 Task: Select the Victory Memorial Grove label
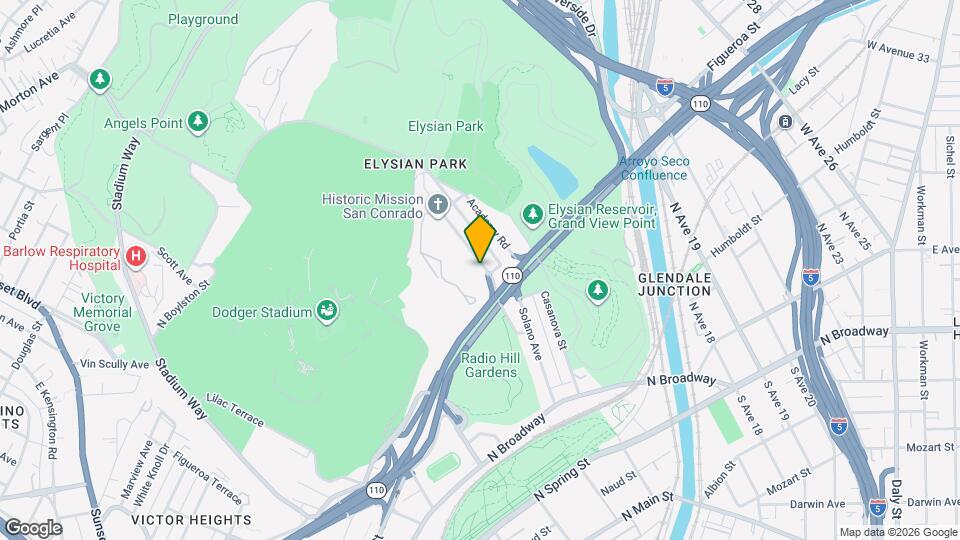click(102, 312)
